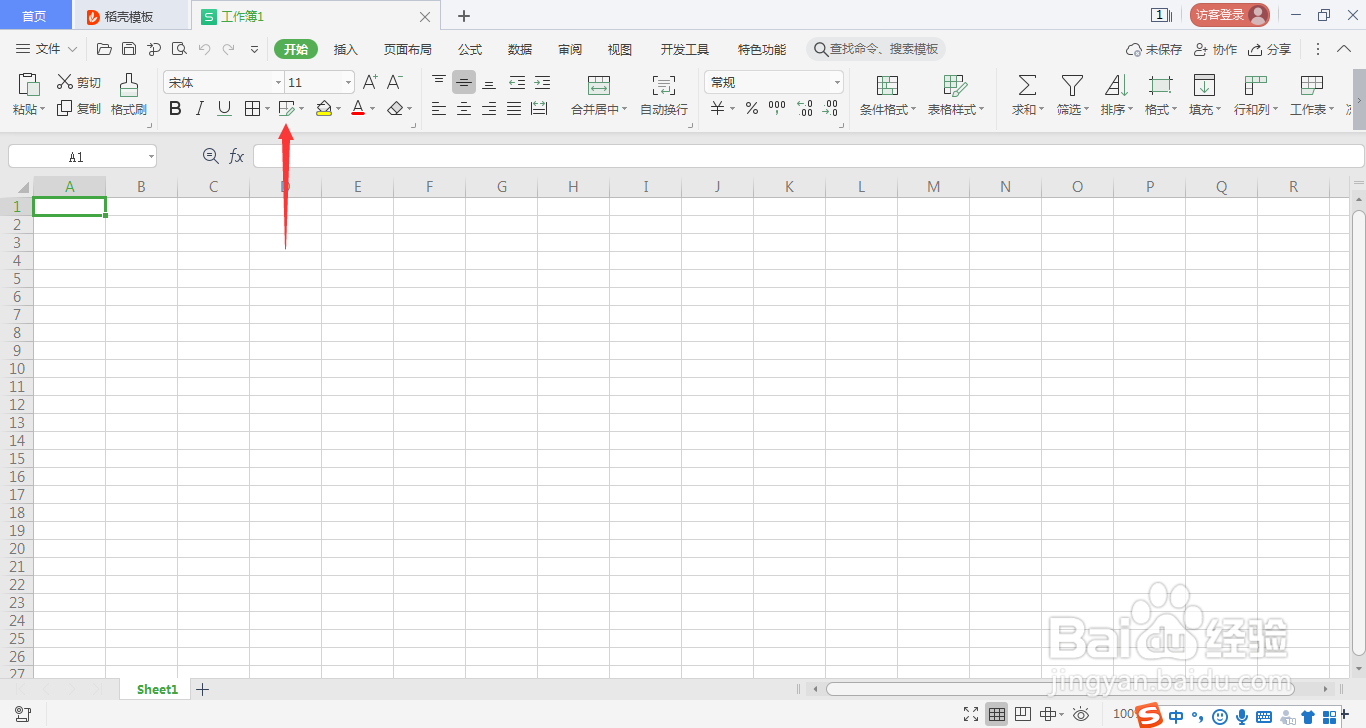Click the yellow fill color swatch

pyautogui.click(x=324, y=109)
